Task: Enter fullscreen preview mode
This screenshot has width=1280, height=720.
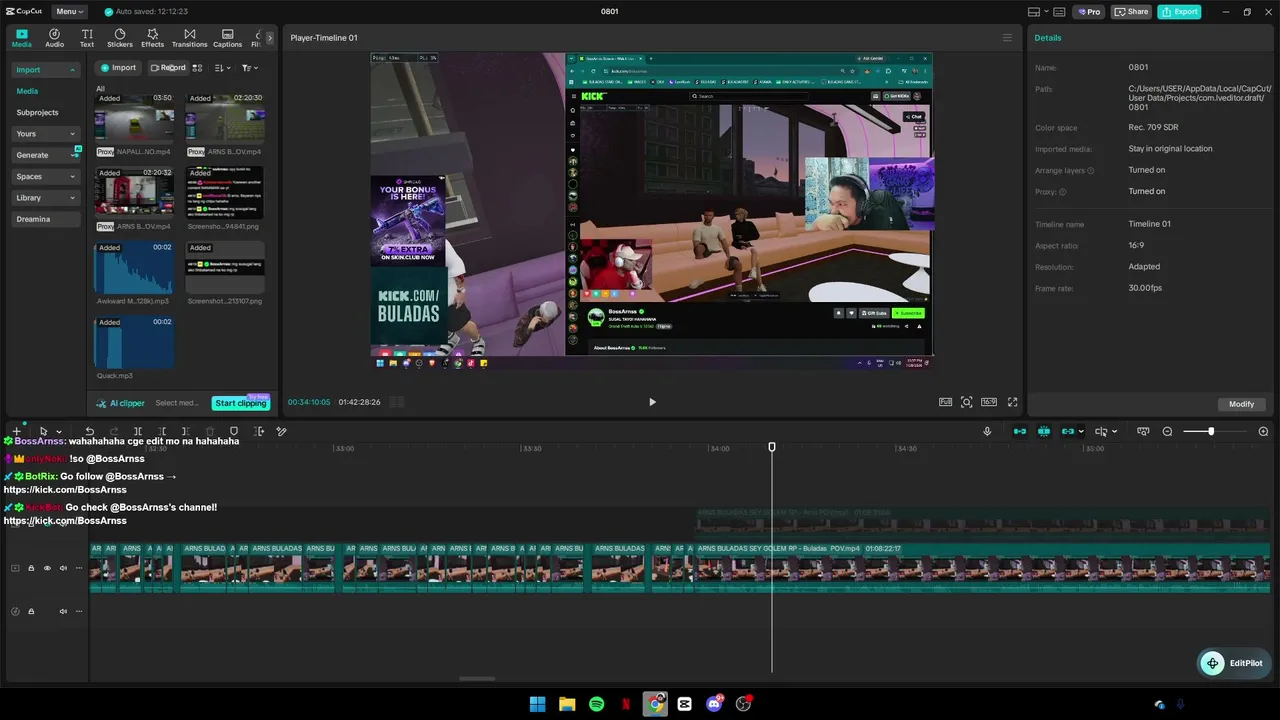Action: point(1012,402)
